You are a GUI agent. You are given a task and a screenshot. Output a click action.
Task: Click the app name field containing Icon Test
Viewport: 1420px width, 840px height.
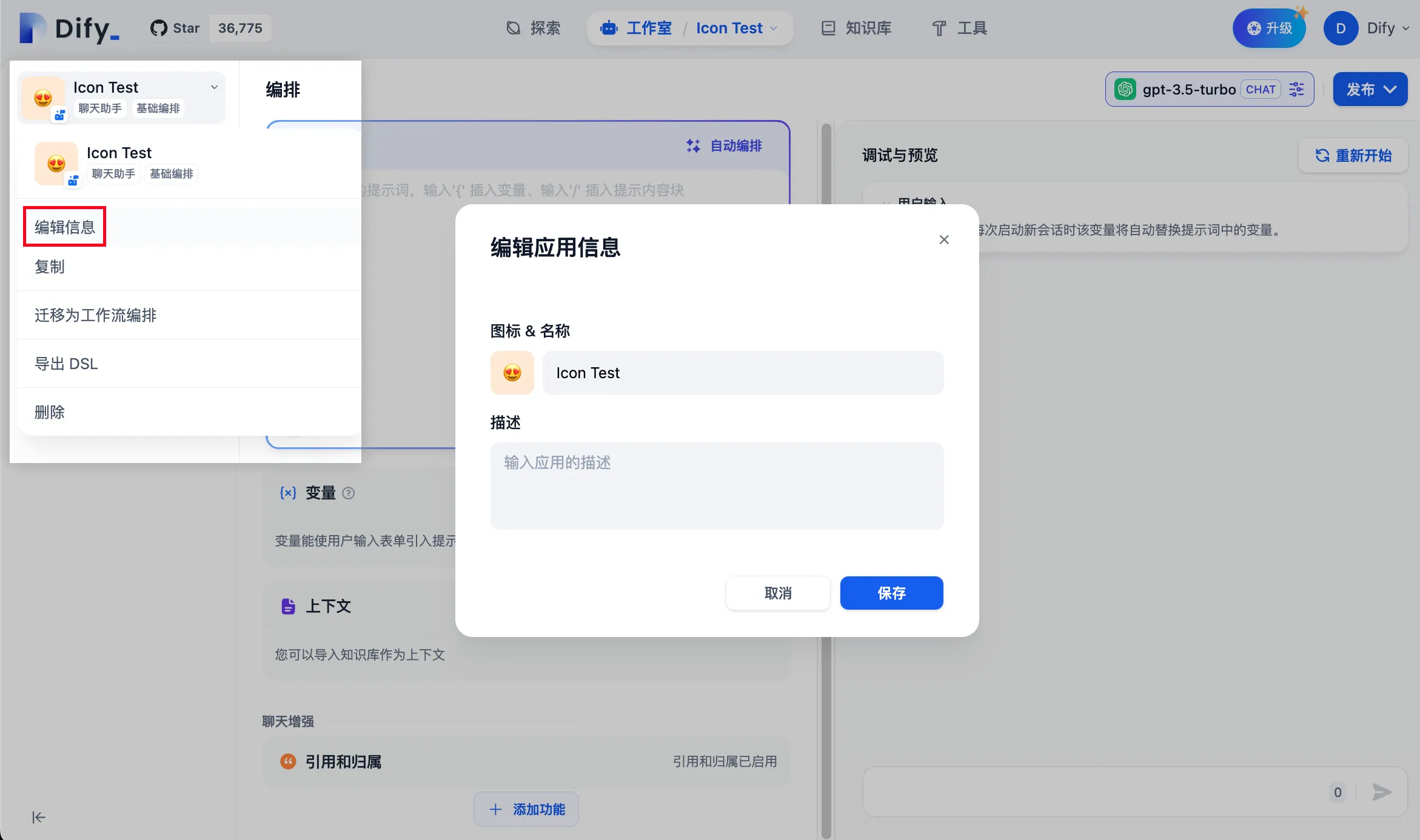(743, 373)
